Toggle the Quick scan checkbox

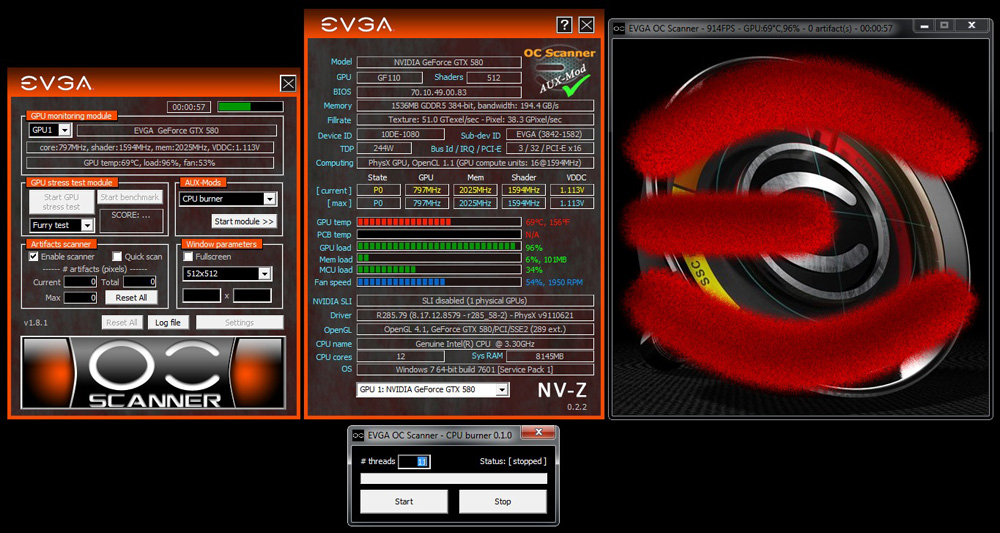pyautogui.click(x=117, y=256)
